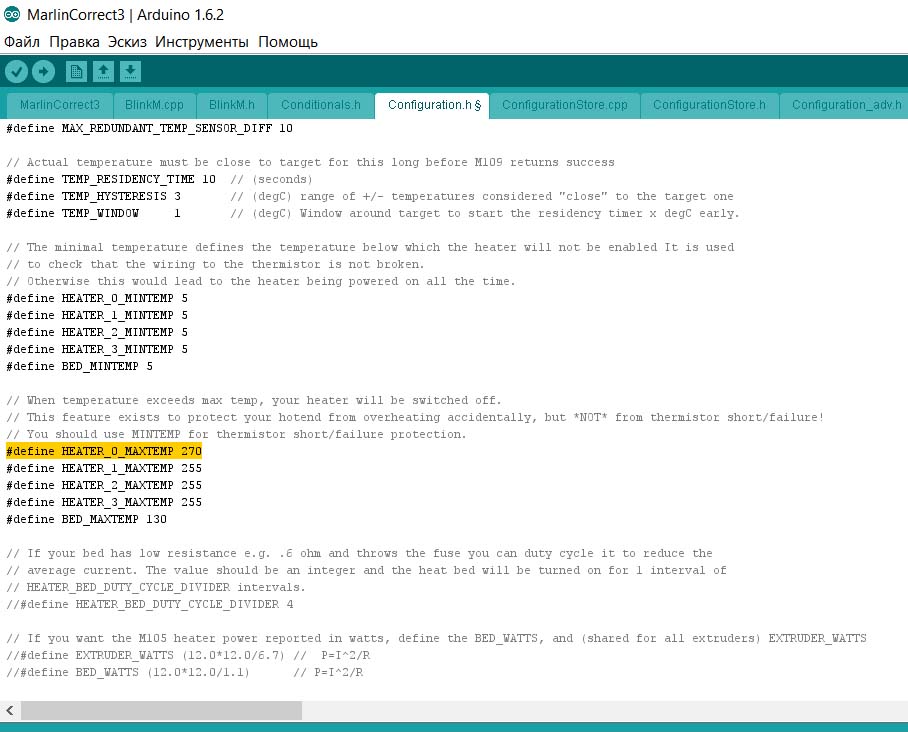Open the Инструменты menu
The height and width of the screenshot is (732, 908).
pos(201,42)
